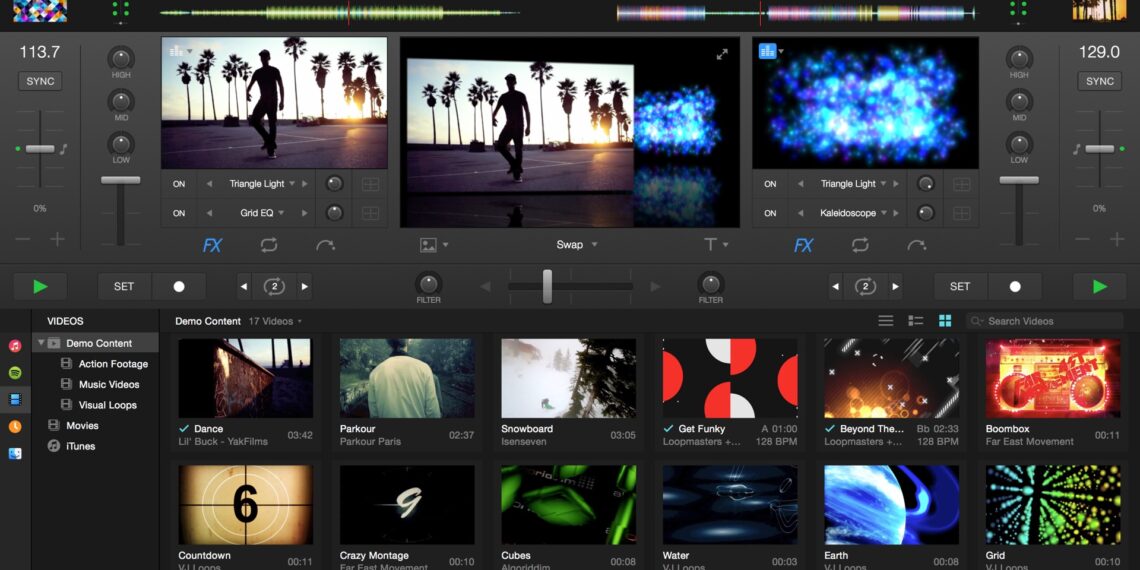The width and height of the screenshot is (1140, 570).
Task: Open FX panel on left deck
Action: point(212,245)
